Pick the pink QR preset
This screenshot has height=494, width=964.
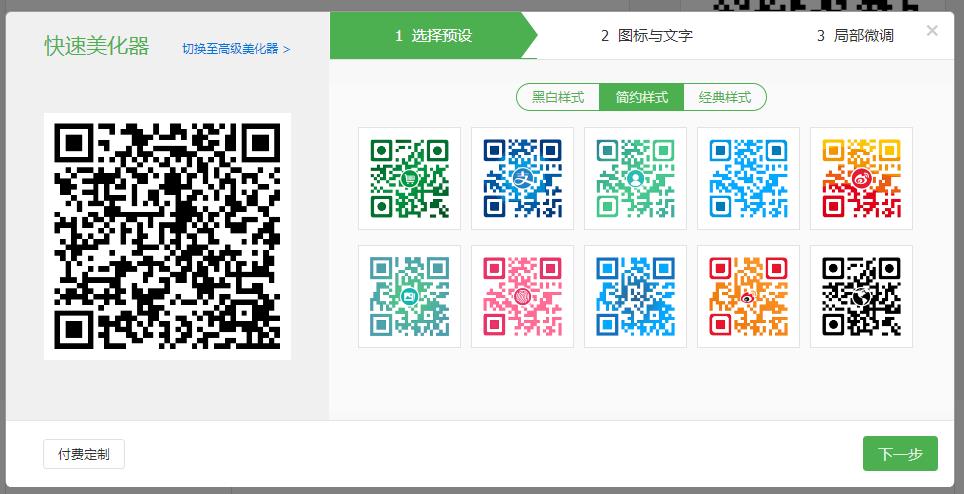[523, 296]
